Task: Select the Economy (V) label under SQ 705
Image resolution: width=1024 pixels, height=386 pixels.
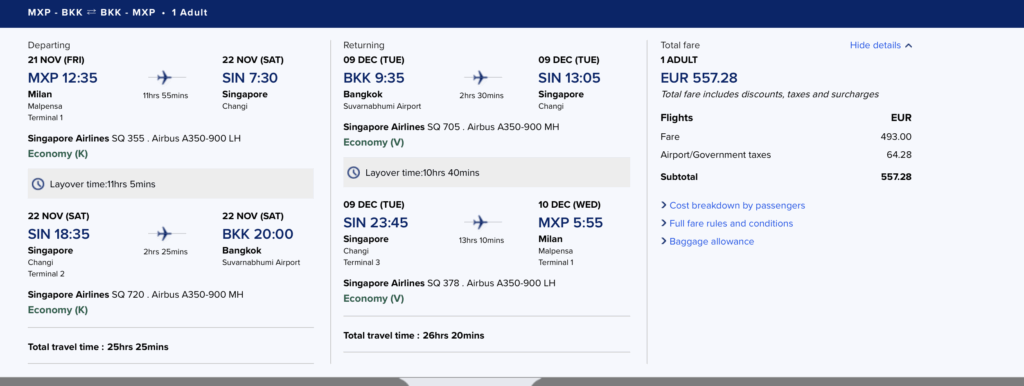Action: click(x=374, y=142)
